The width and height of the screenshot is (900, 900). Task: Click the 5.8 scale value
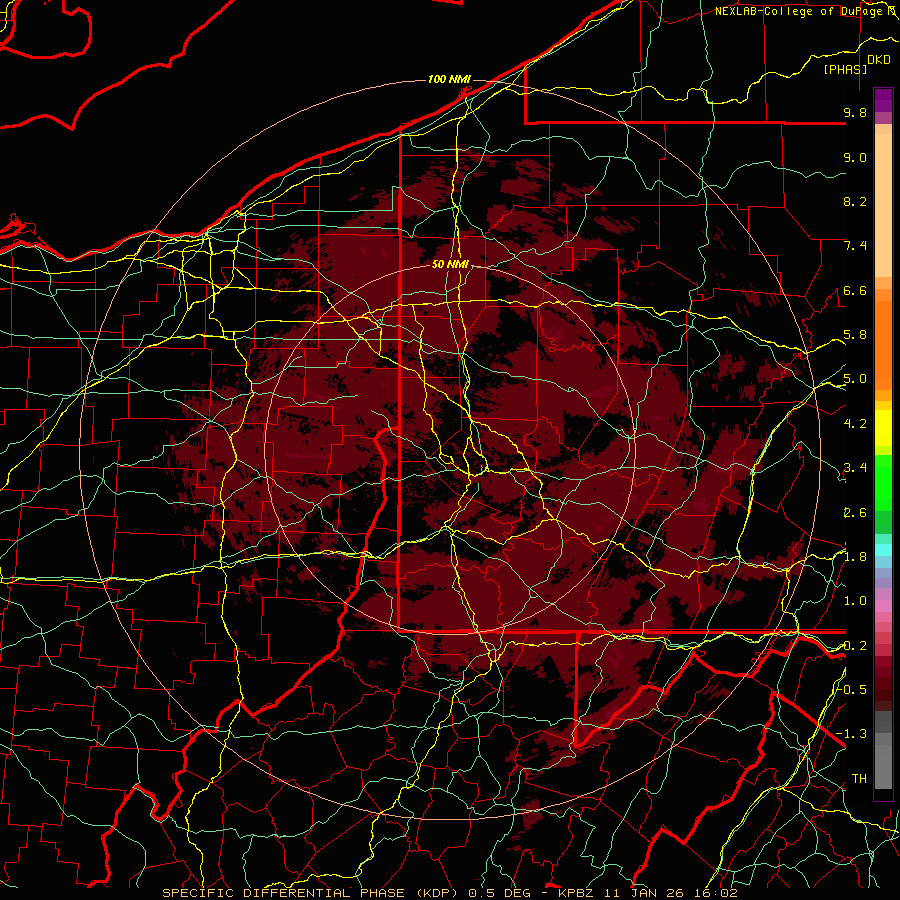855,335
